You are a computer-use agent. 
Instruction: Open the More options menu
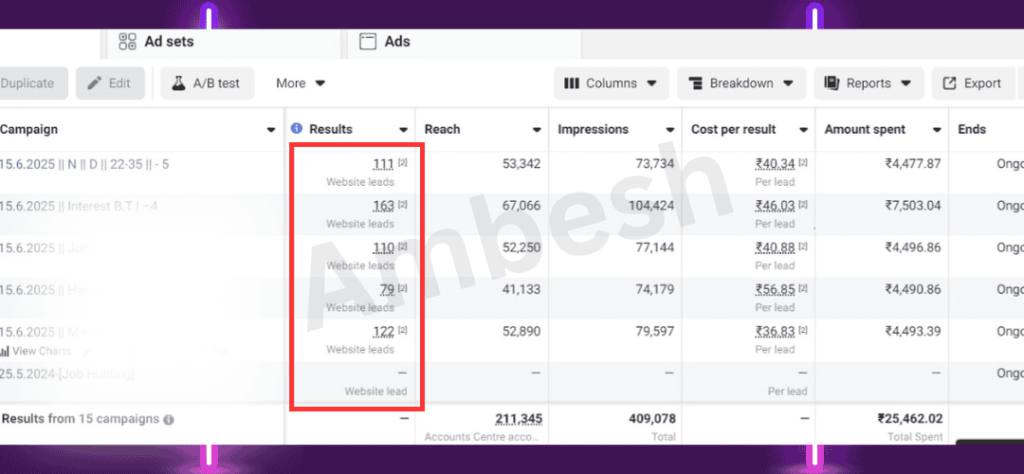click(301, 83)
